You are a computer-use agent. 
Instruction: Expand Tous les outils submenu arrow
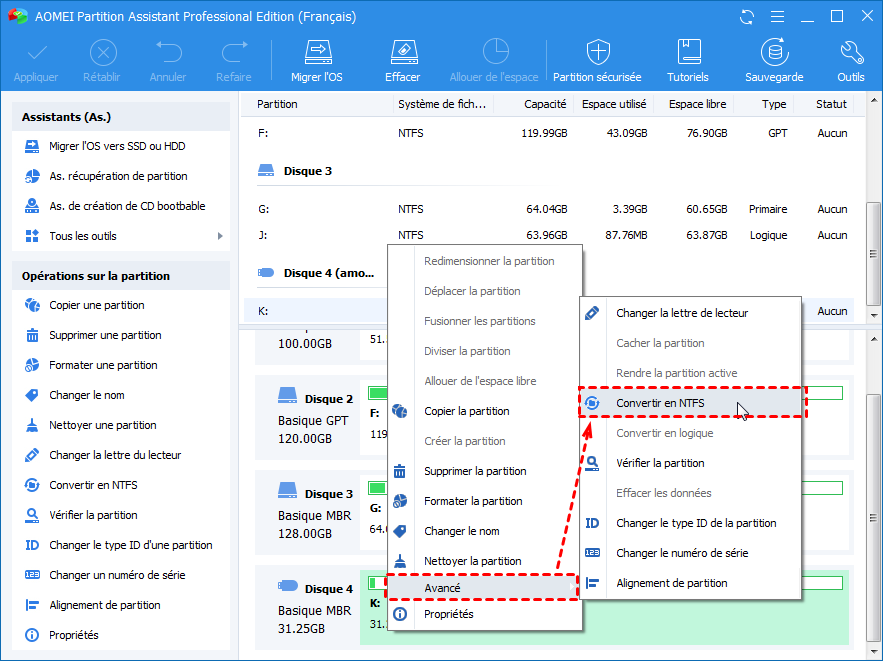[220, 236]
